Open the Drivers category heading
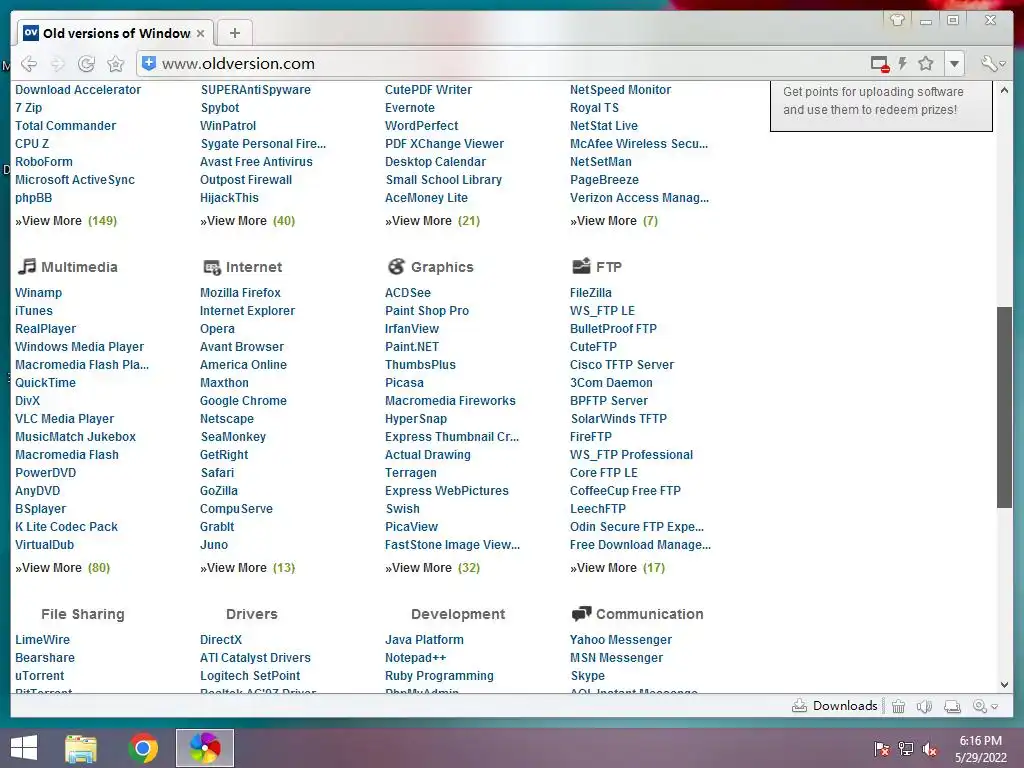Viewport: 1024px width, 768px height. point(251,614)
